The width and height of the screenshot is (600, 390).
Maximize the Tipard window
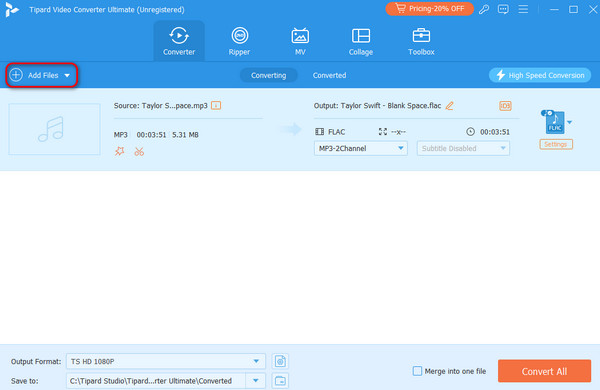pyautogui.click(x=573, y=10)
